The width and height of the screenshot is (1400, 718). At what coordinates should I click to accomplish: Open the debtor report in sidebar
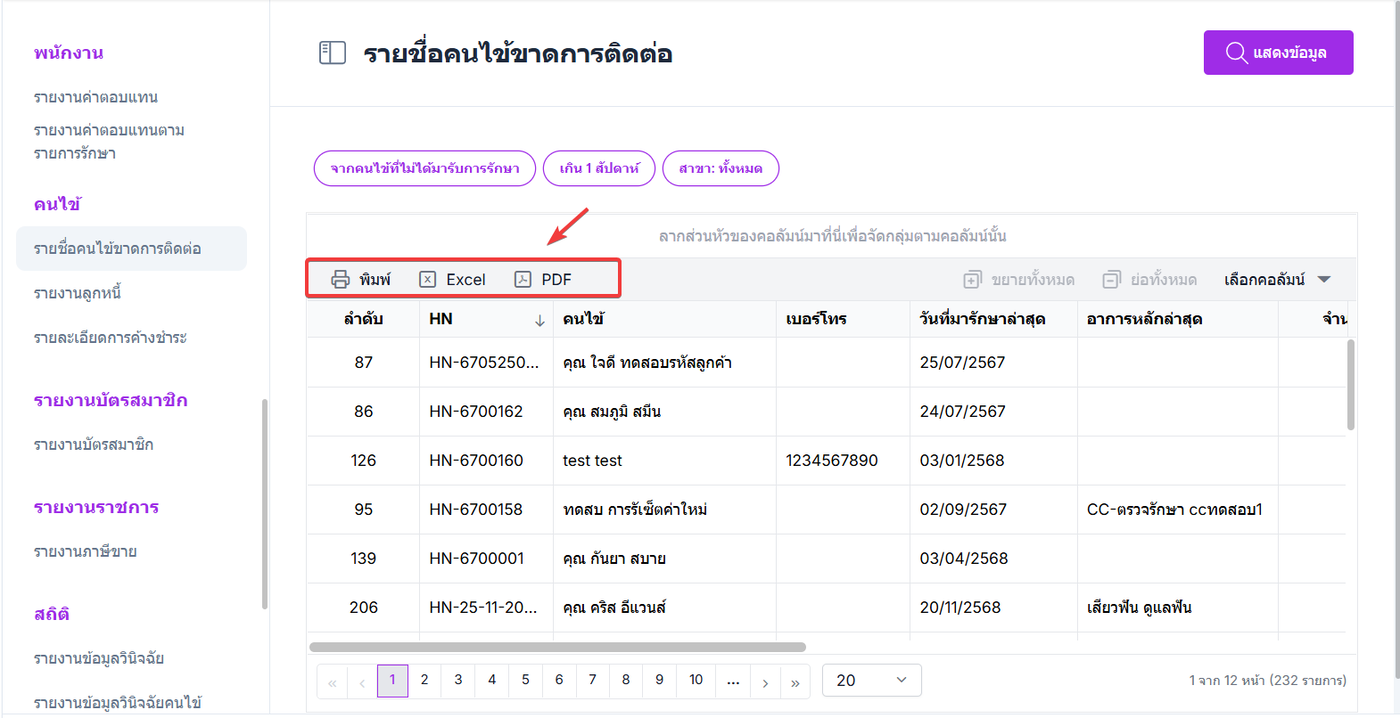78,293
